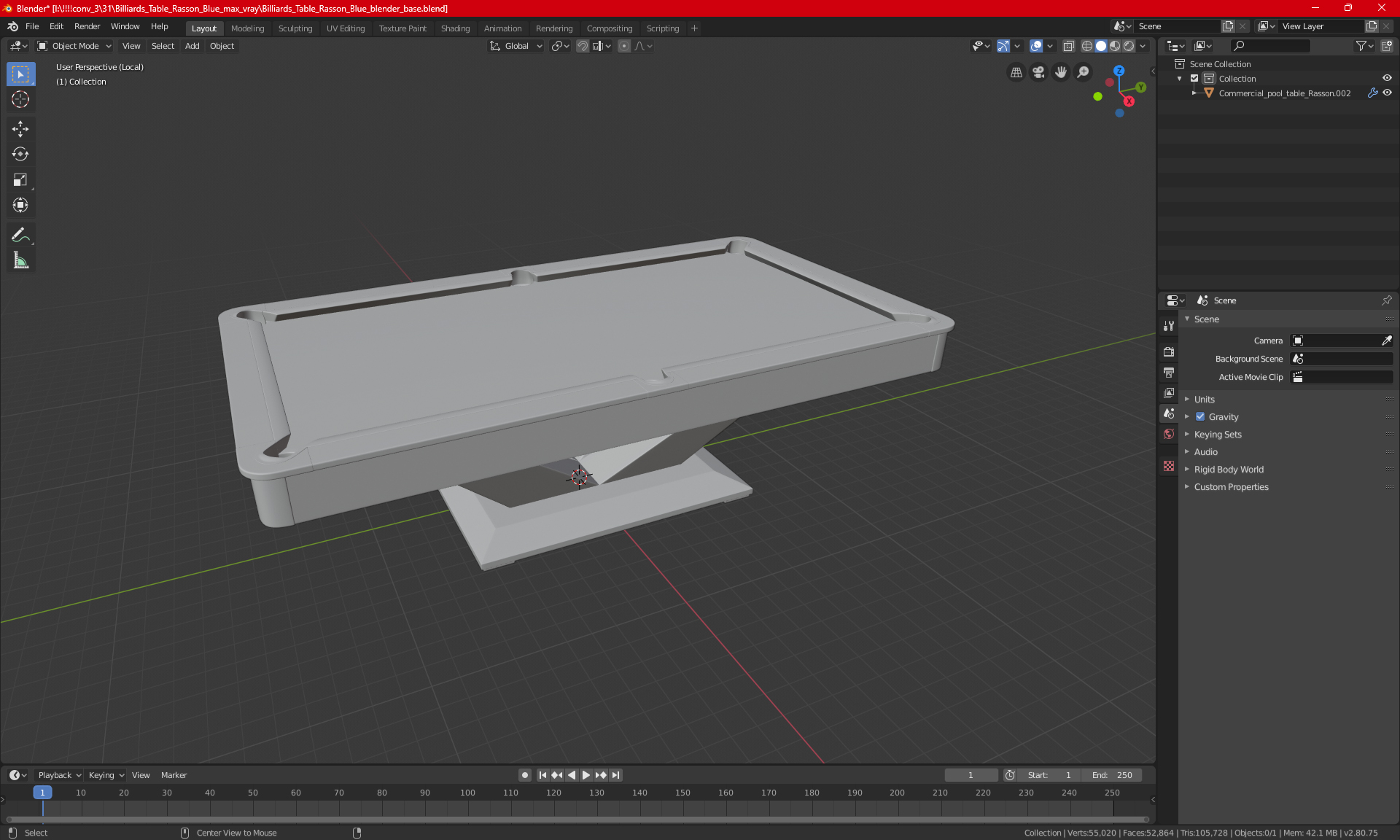
Task: Select the Rotate tool
Action: click(20, 155)
